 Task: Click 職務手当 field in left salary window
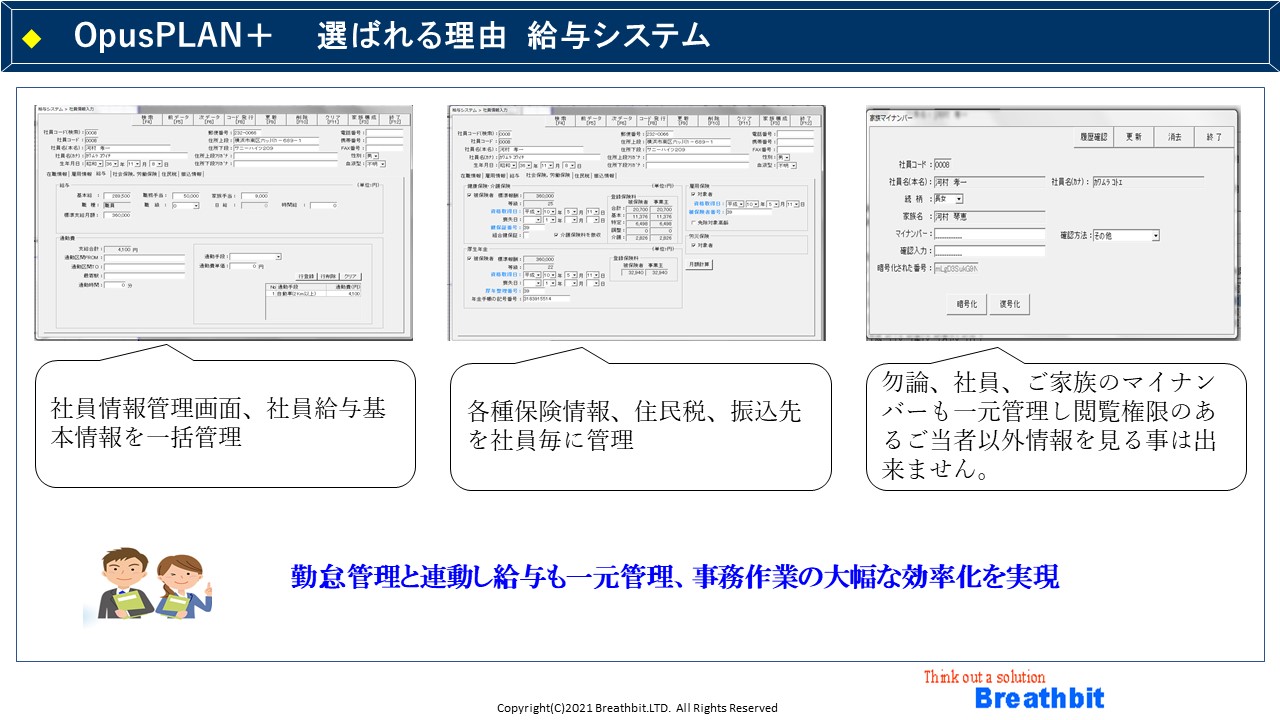(x=185, y=196)
